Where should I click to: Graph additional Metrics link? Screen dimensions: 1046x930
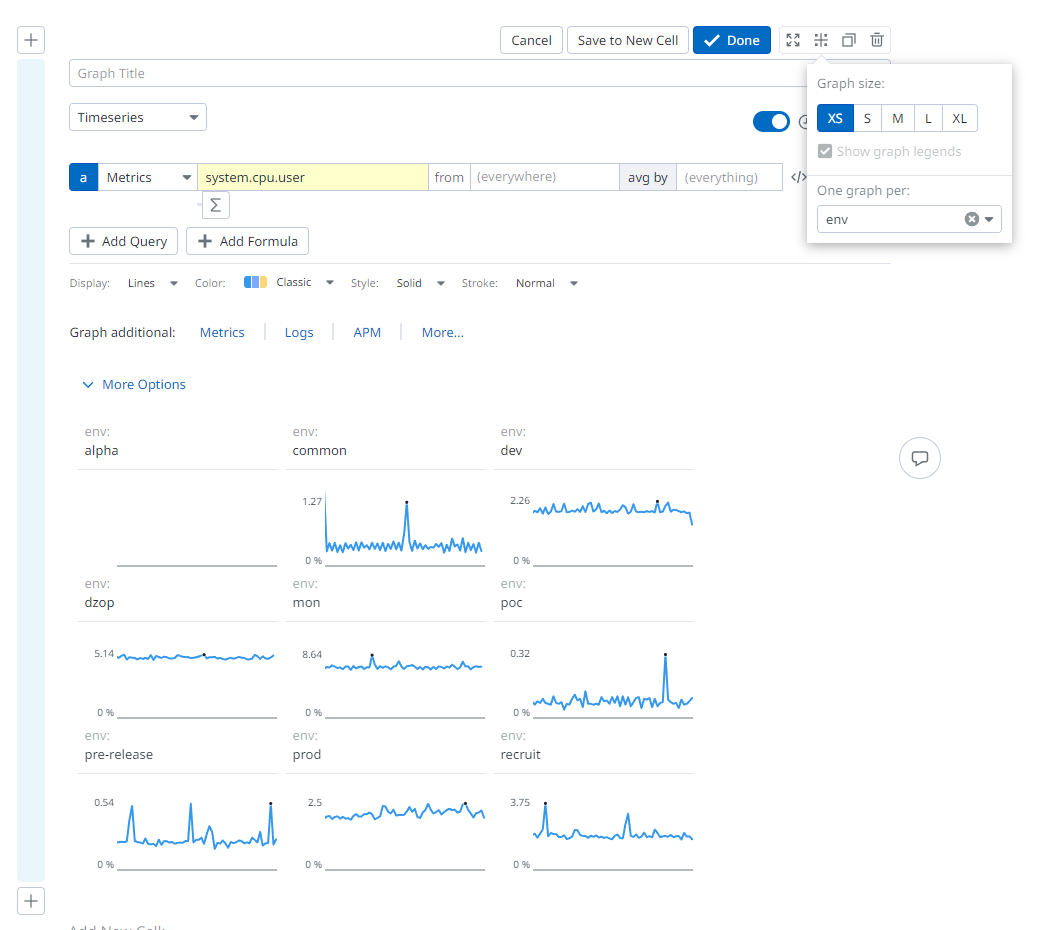tap(222, 332)
